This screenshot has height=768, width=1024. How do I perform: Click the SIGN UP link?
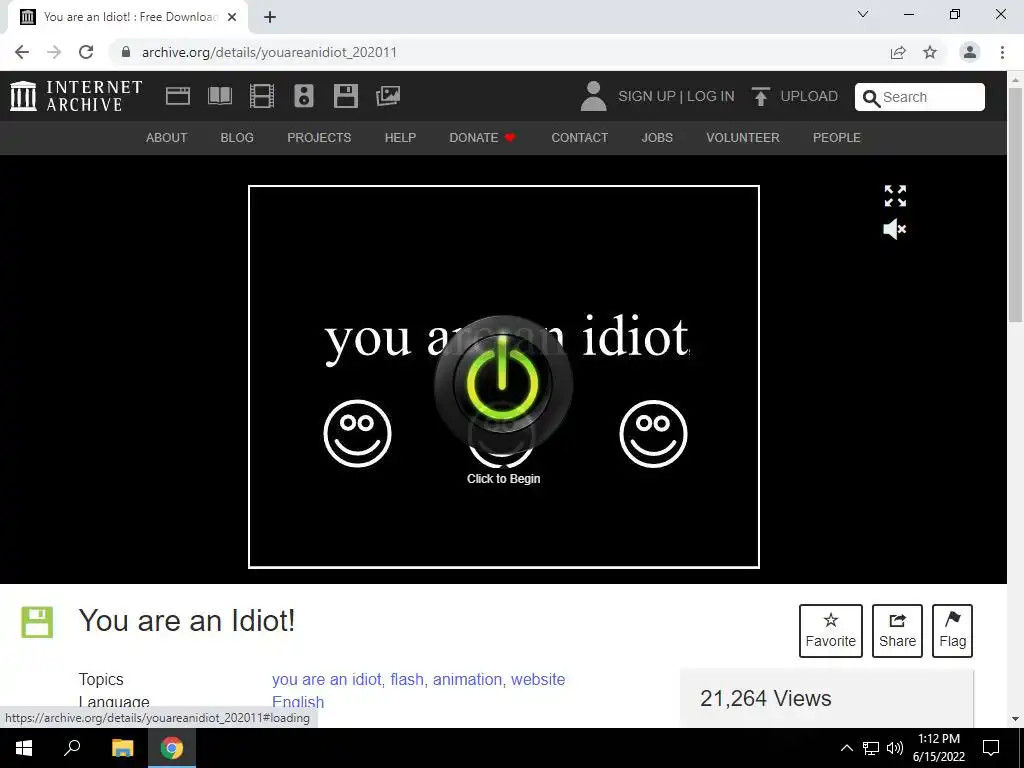[647, 96]
